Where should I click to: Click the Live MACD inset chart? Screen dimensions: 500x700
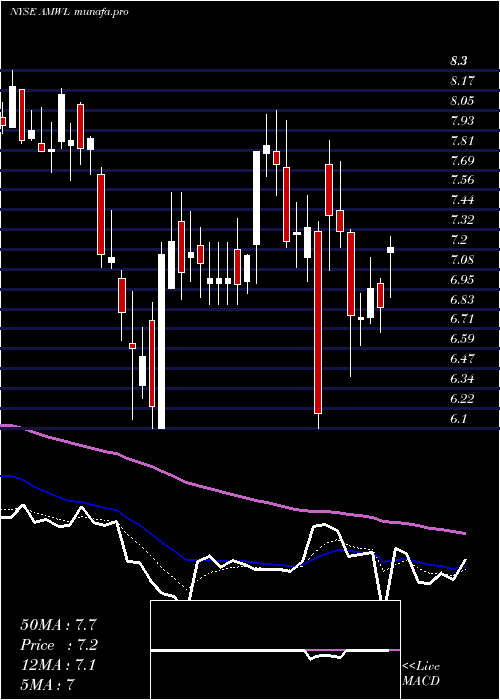[x=275, y=650]
